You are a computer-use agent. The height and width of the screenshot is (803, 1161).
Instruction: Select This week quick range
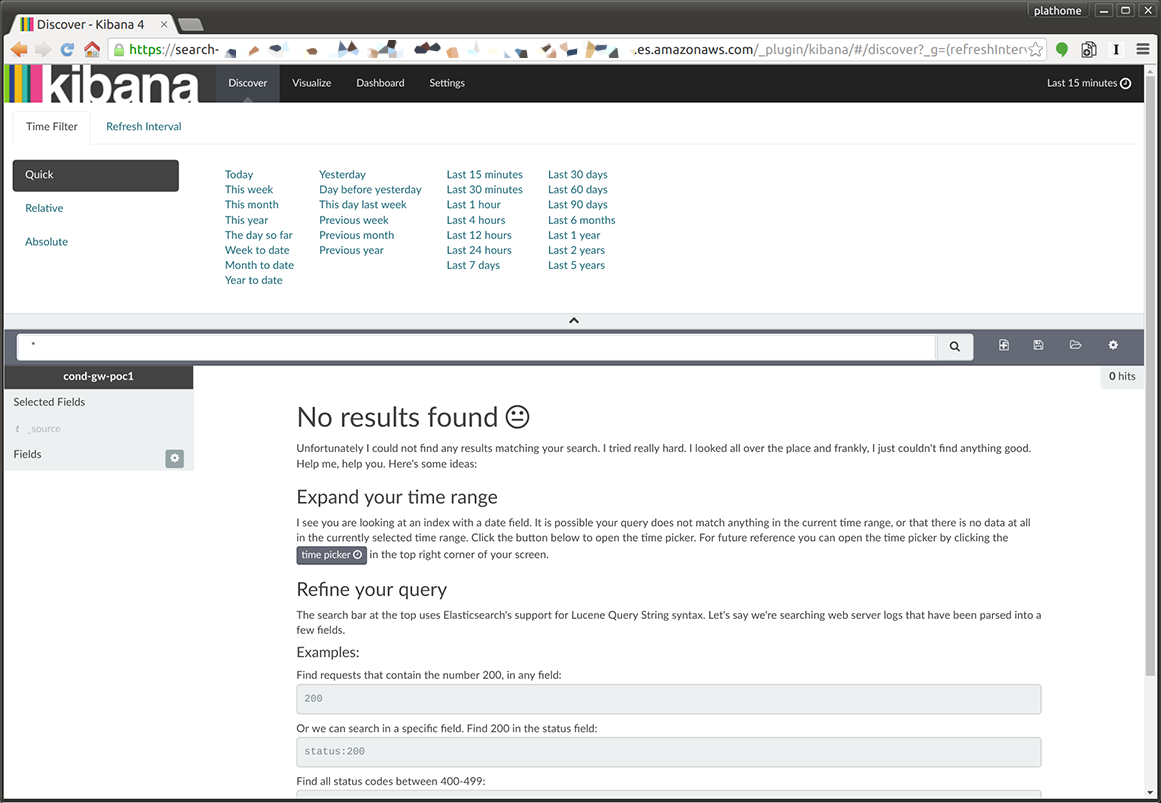tap(249, 190)
